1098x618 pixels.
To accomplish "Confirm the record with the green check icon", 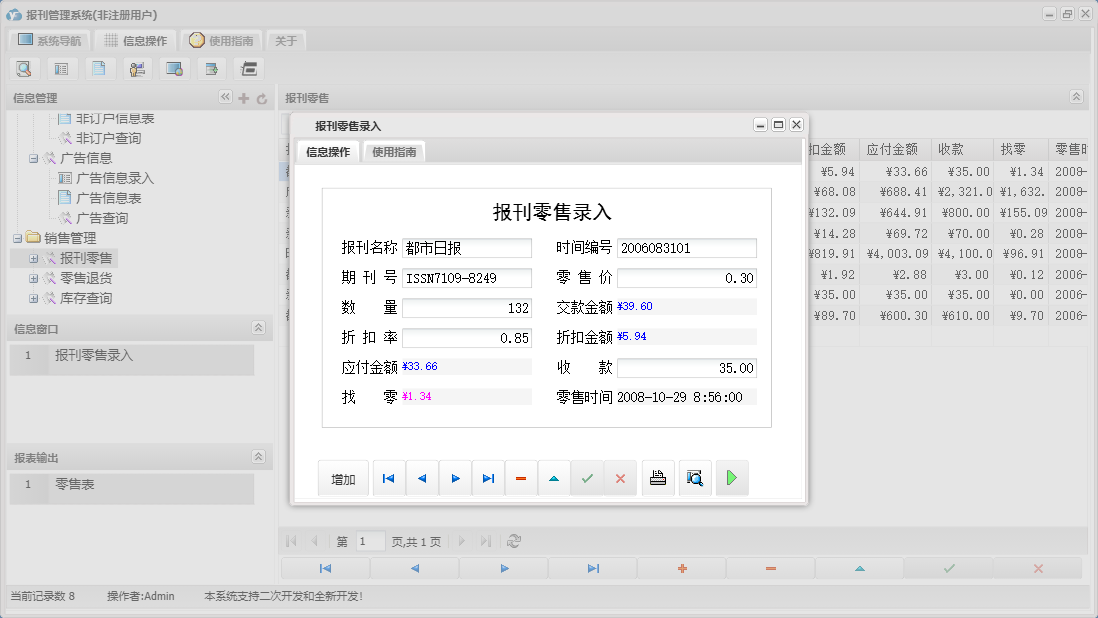I will [x=587, y=478].
